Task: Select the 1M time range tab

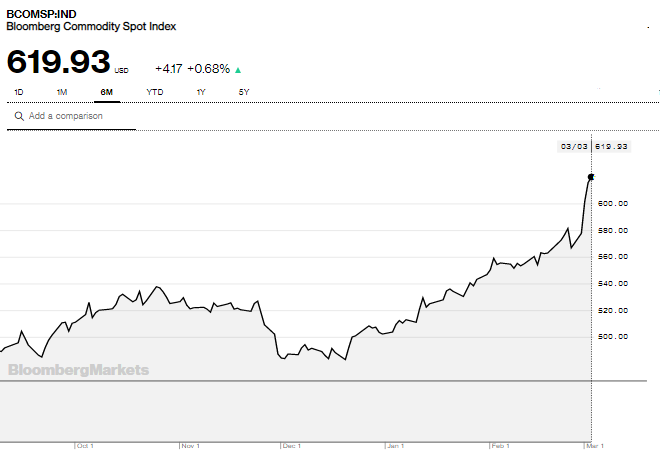Action: click(61, 92)
